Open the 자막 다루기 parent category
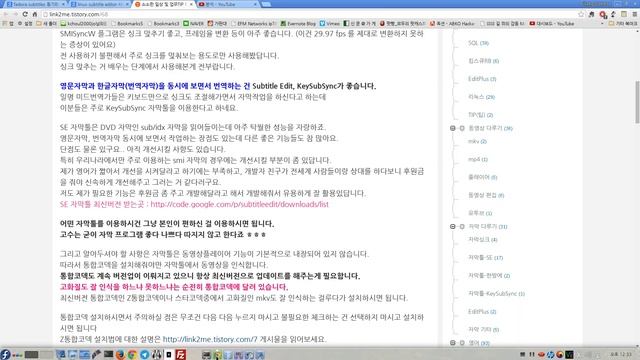Image resolution: width=640 pixels, height=360 pixels. (487, 227)
